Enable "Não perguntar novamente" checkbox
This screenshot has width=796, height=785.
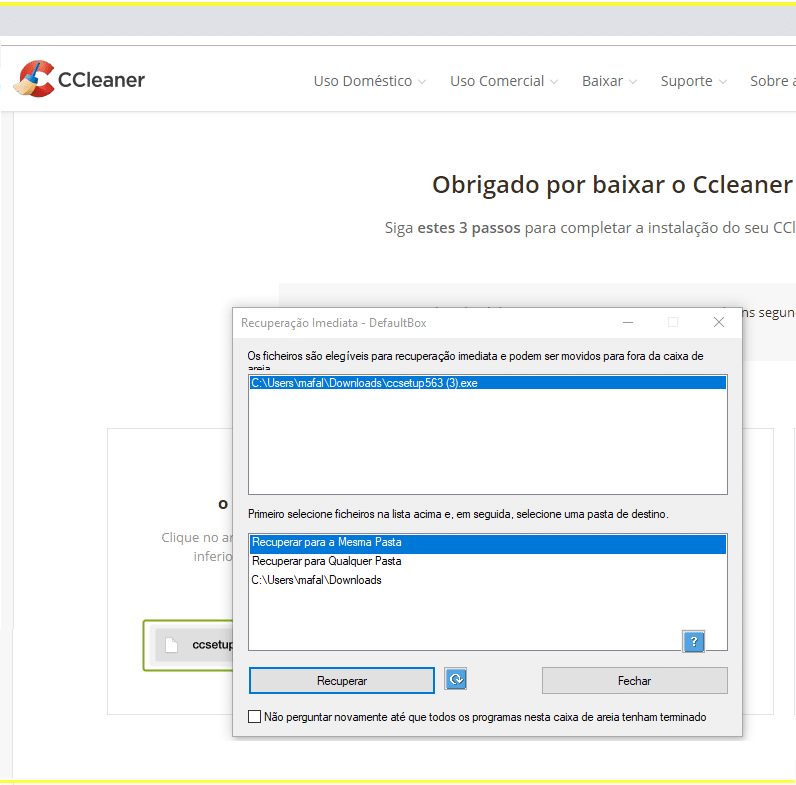click(254, 716)
